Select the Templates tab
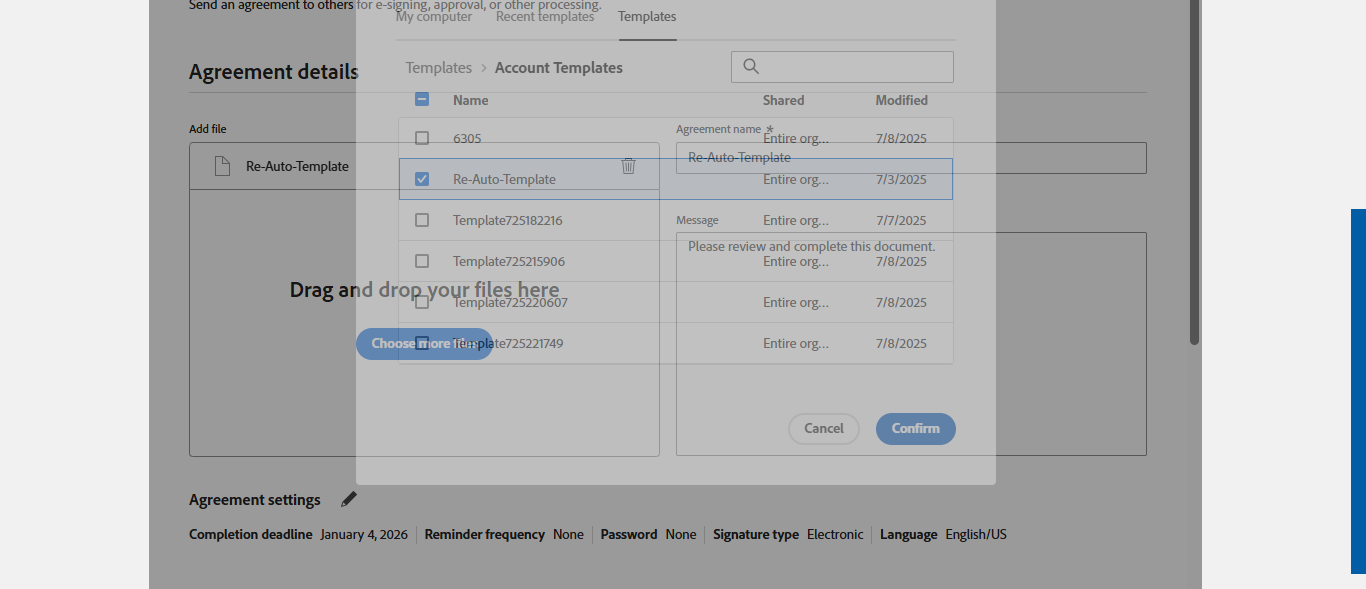Screen dimensions: 1366x589 click(x=647, y=16)
